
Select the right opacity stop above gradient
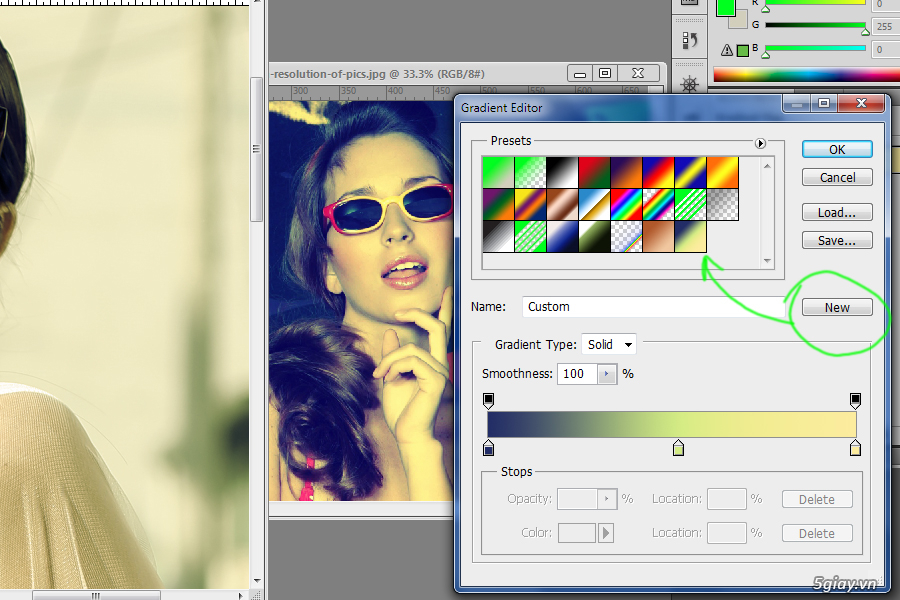coord(855,400)
